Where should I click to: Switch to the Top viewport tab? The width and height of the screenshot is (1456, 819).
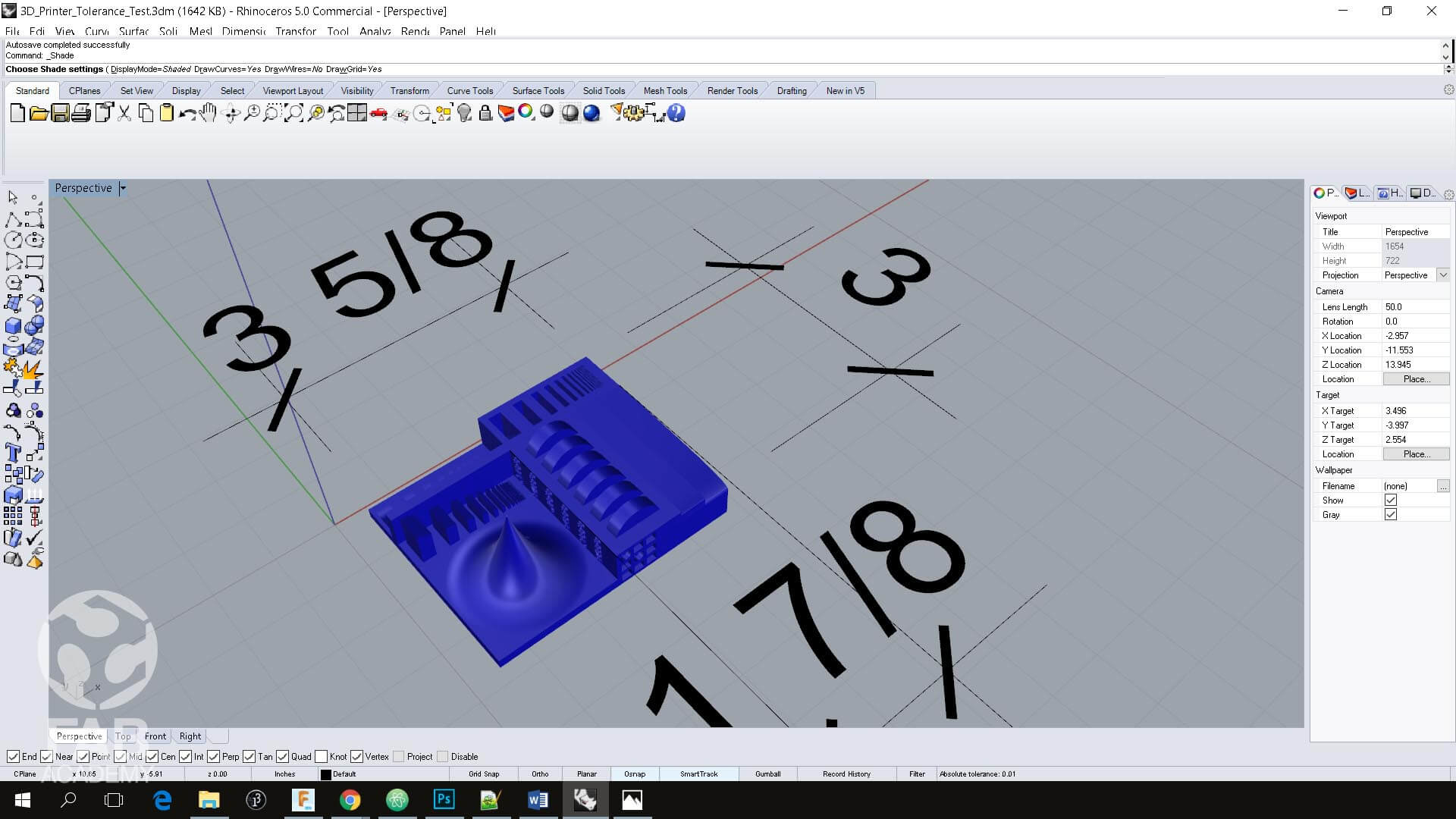(x=123, y=736)
